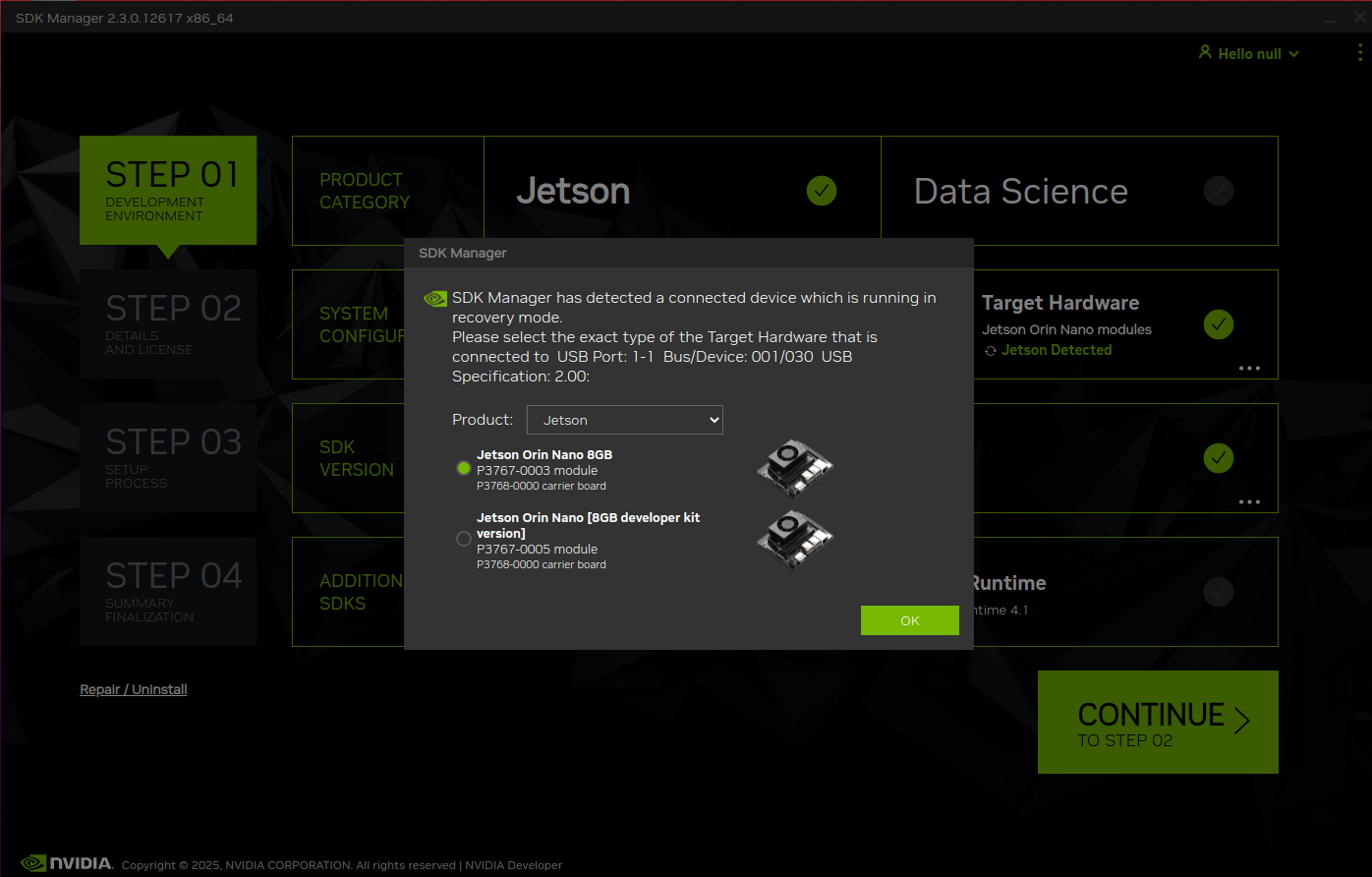Click the NVIDIA logo in the dialog
Viewport: 1372px width, 877px height.
click(434, 299)
